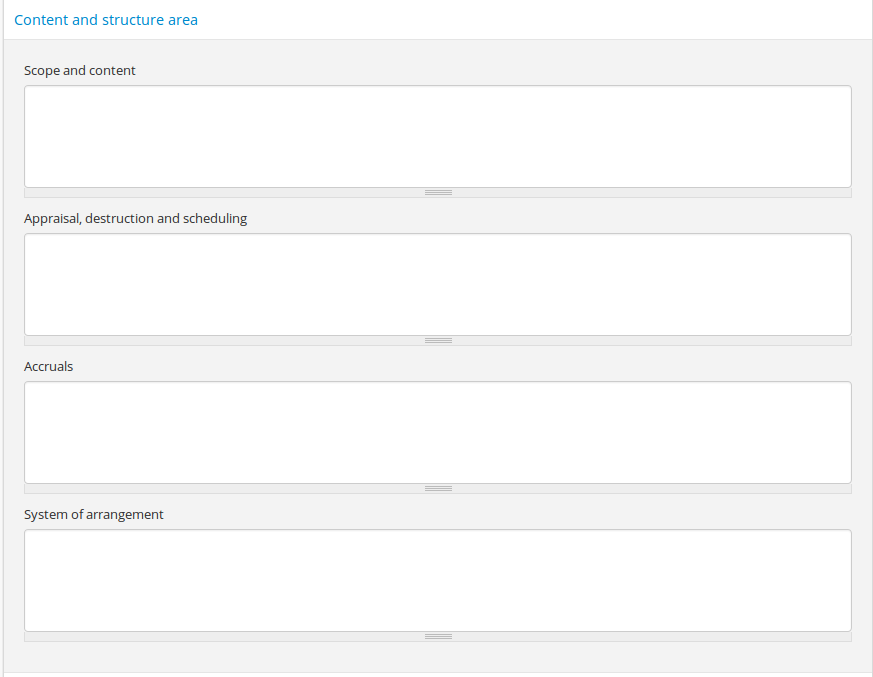Select the System of arrangement text area
Screen dimensions: 873x677
coord(438,580)
